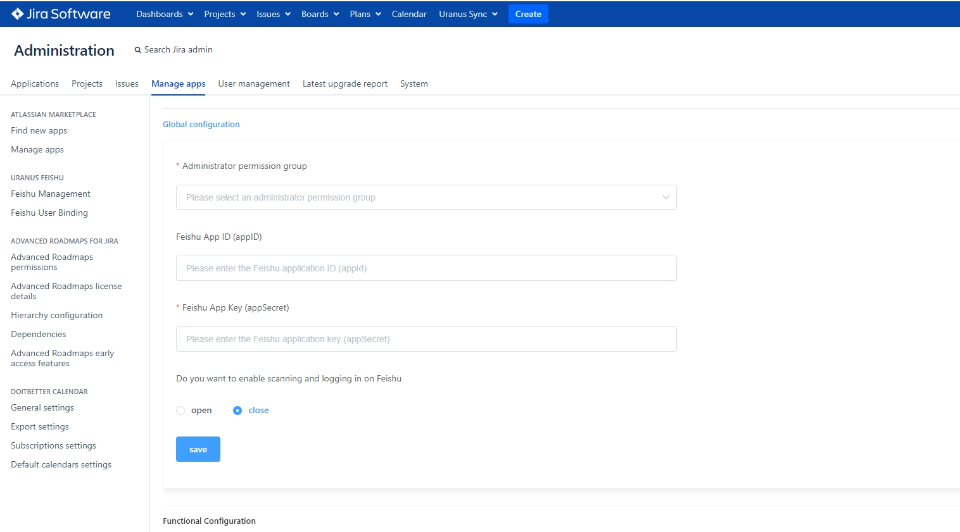
Task: Expand the Administrator permission group dropdown
Action: click(x=426, y=197)
